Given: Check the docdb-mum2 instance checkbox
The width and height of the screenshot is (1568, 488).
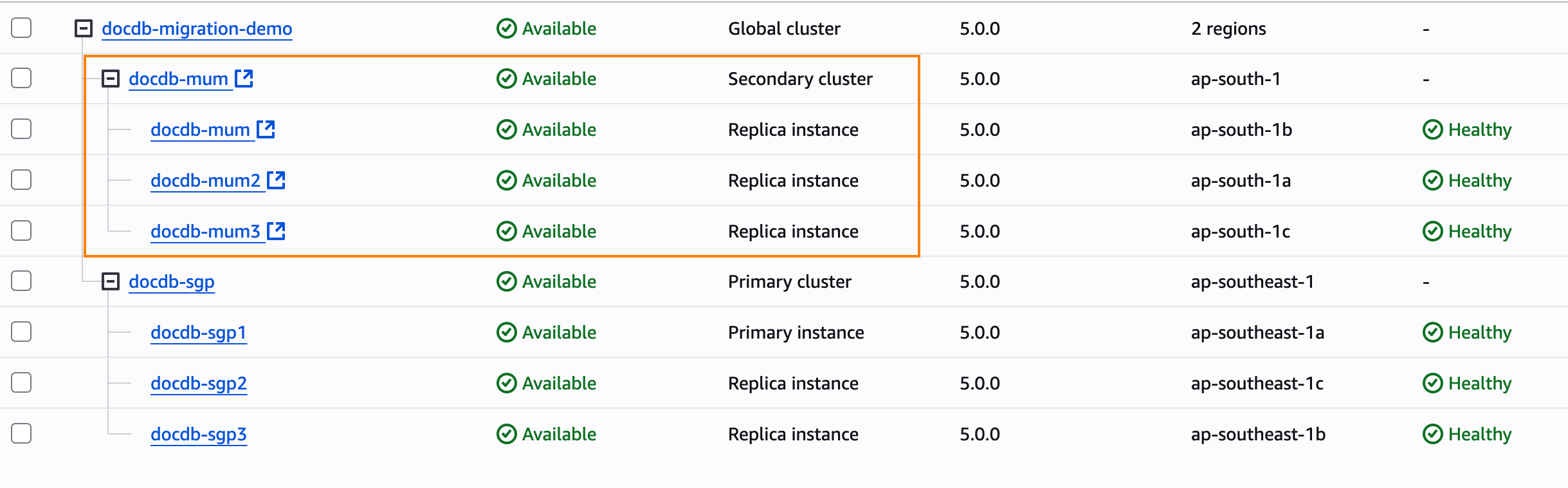Looking at the screenshot, I should [21, 180].
